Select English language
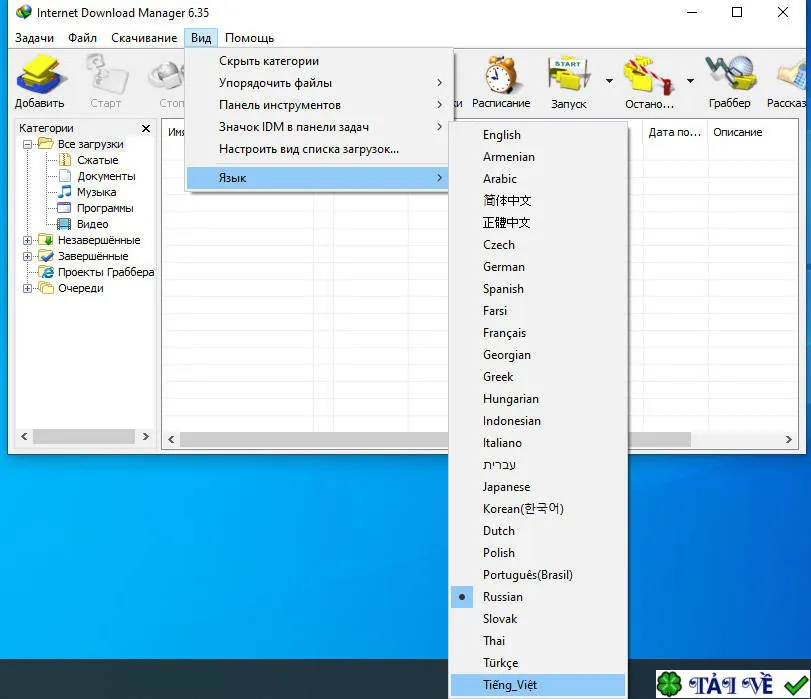811x699 pixels. pyautogui.click(x=538, y=135)
